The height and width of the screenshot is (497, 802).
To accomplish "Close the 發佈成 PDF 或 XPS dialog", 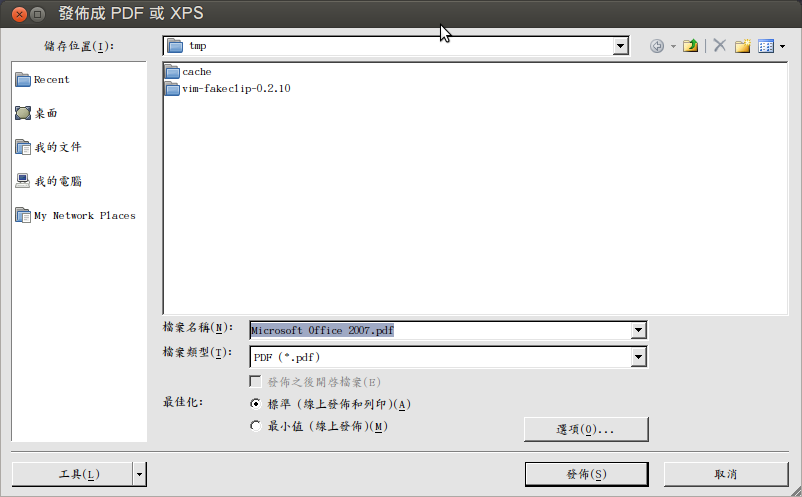I will pos(19,14).
